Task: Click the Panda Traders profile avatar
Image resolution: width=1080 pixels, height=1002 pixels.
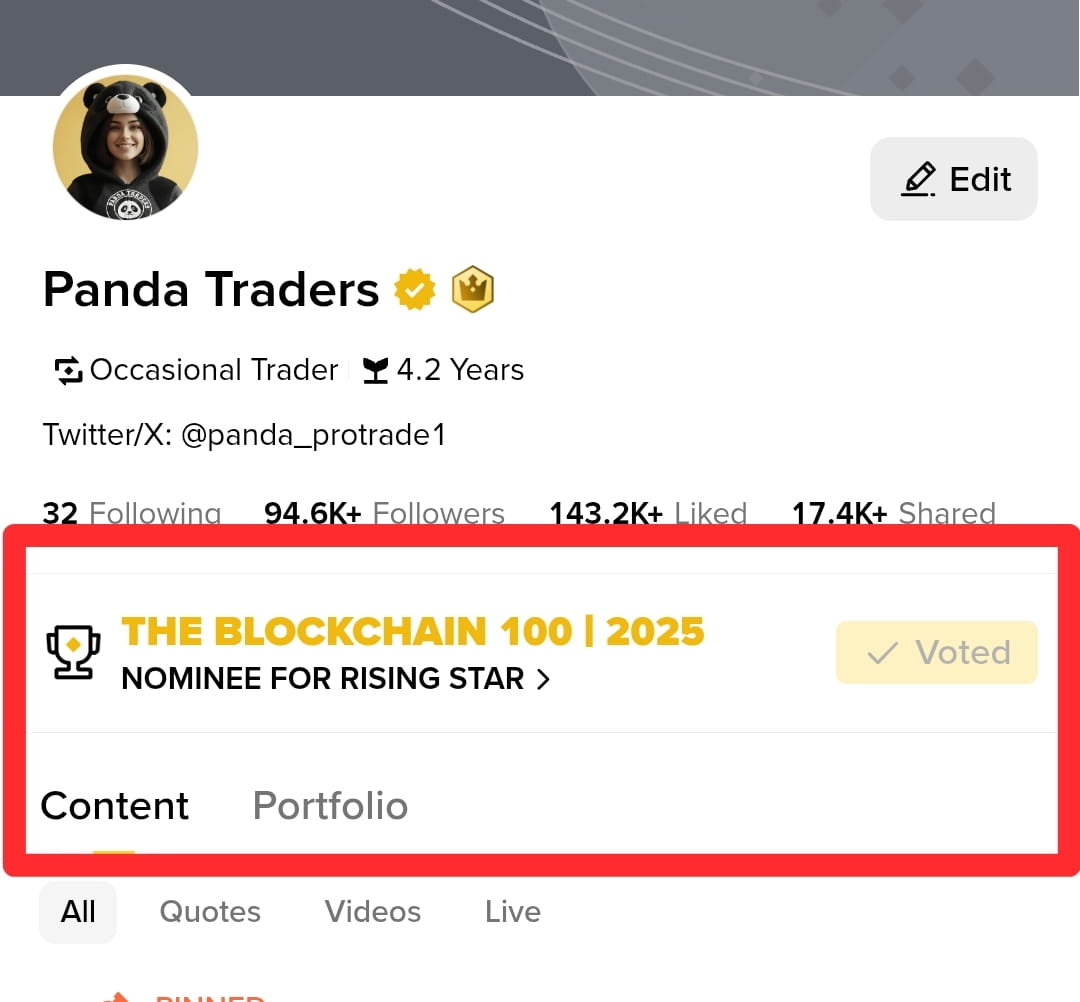Action: (x=125, y=147)
